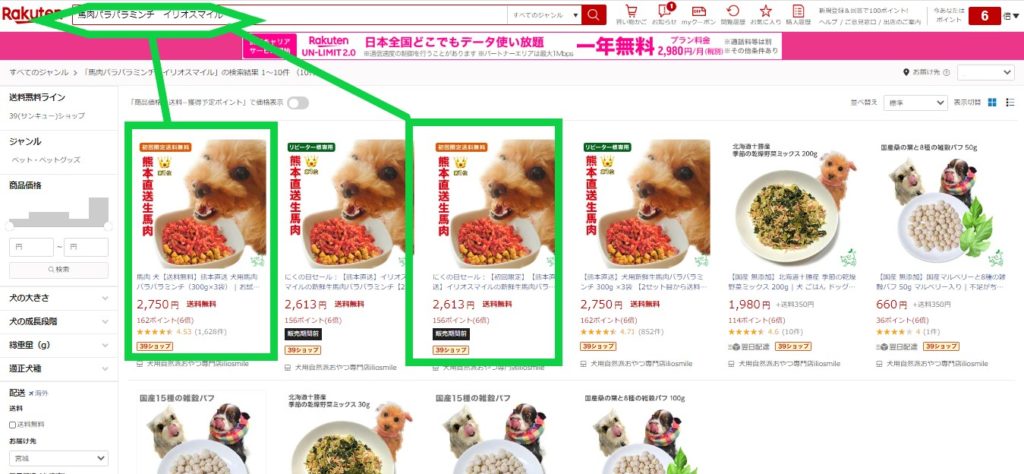Click the minimum price input field

[x=31, y=247]
